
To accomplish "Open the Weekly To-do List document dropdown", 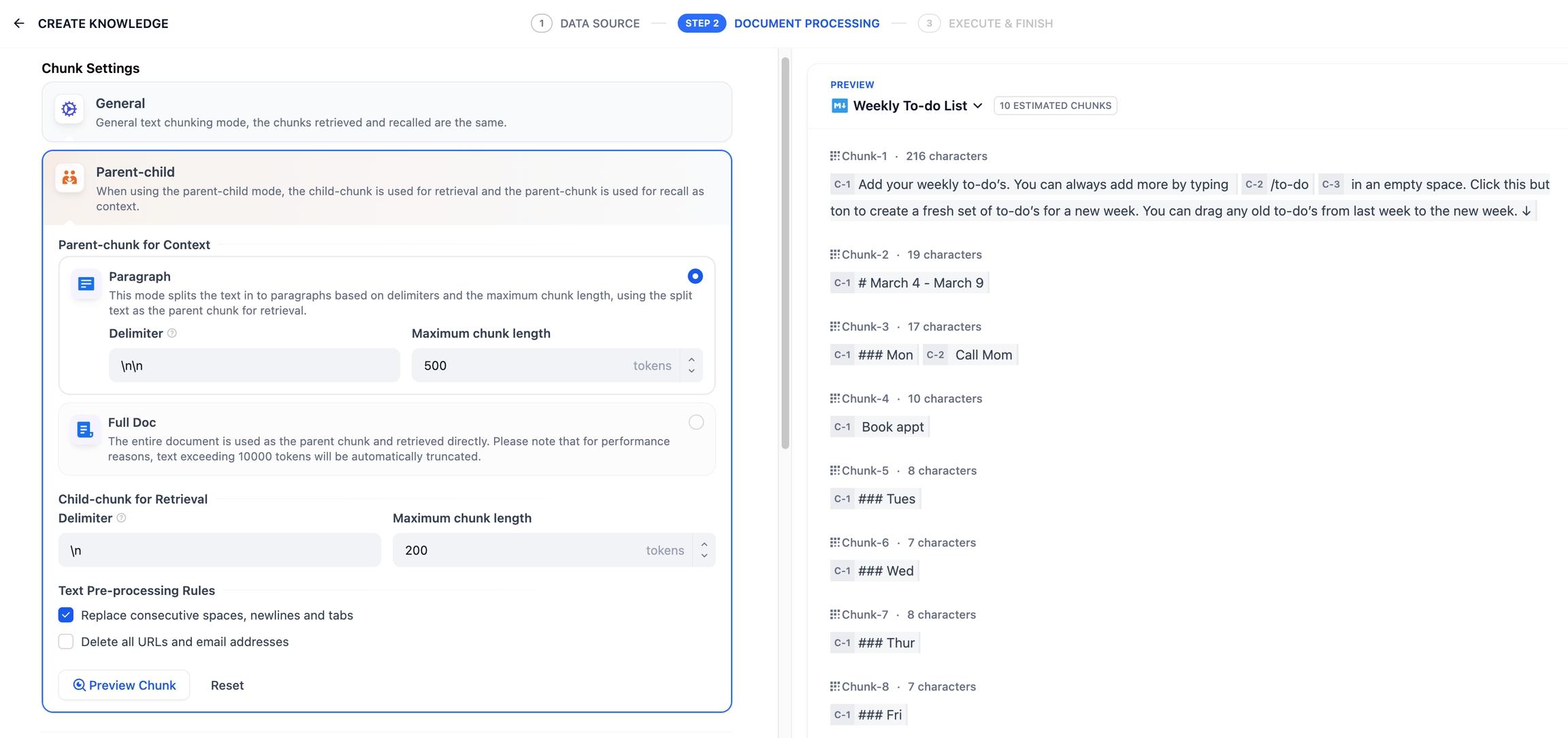I will (x=977, y=106).
